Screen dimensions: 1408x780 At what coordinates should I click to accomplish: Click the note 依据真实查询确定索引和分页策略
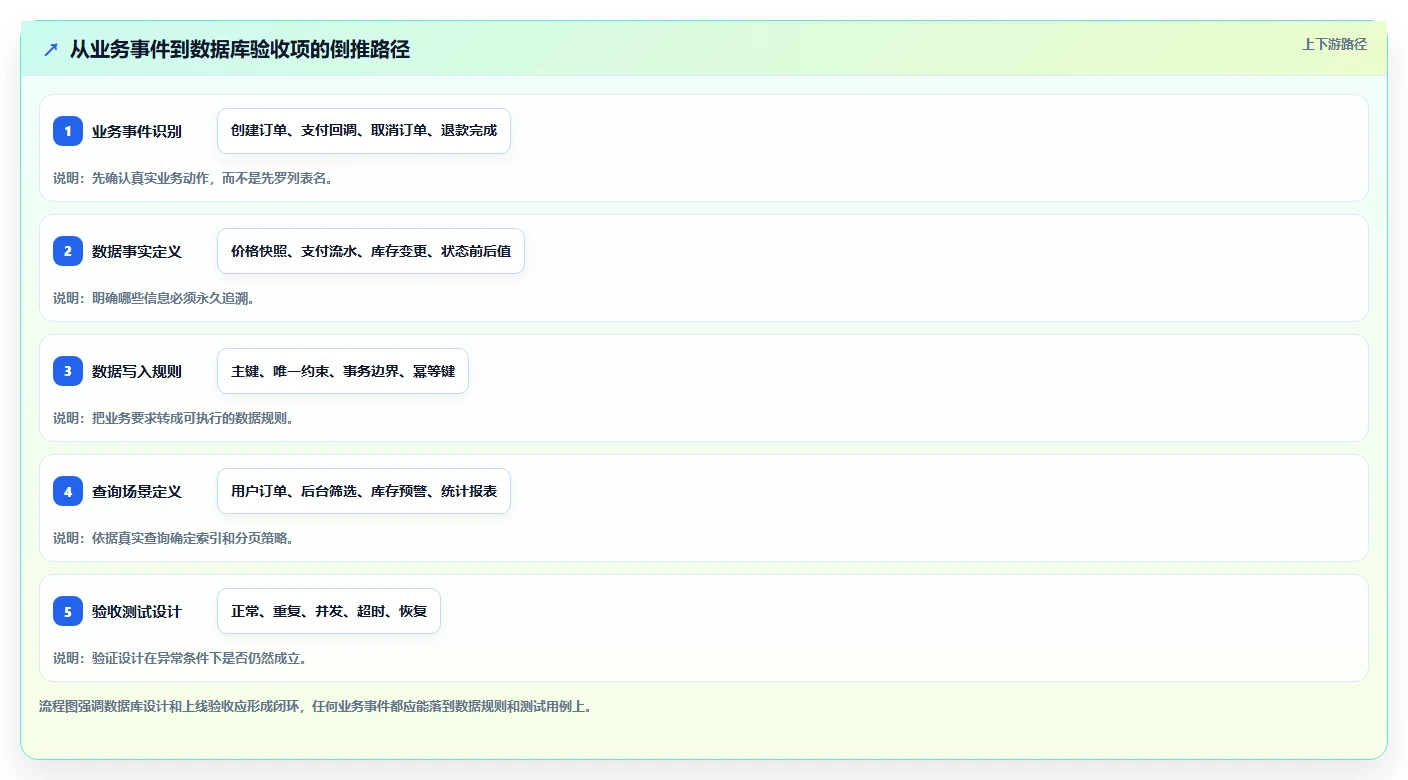pyautogui.click(x=174, y=538)
